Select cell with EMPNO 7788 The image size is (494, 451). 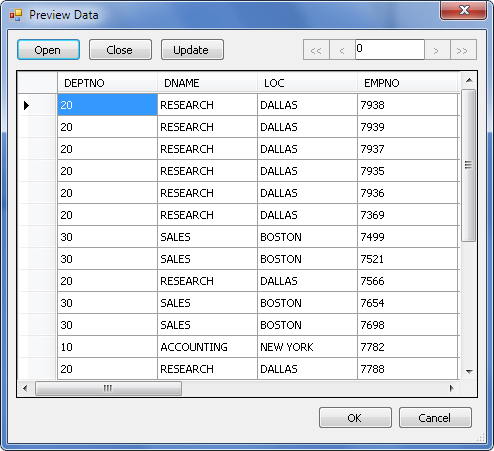click(x=407, y=369)
